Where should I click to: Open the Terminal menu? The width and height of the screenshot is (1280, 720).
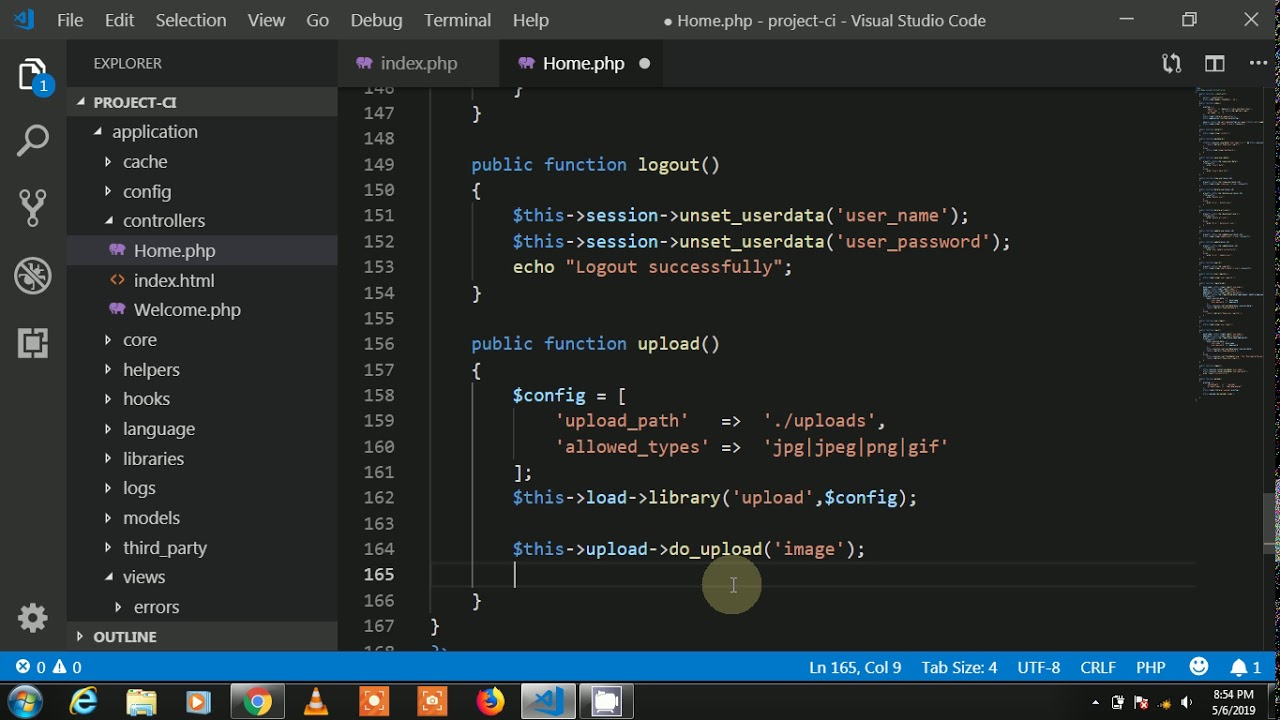pos(457,20)
